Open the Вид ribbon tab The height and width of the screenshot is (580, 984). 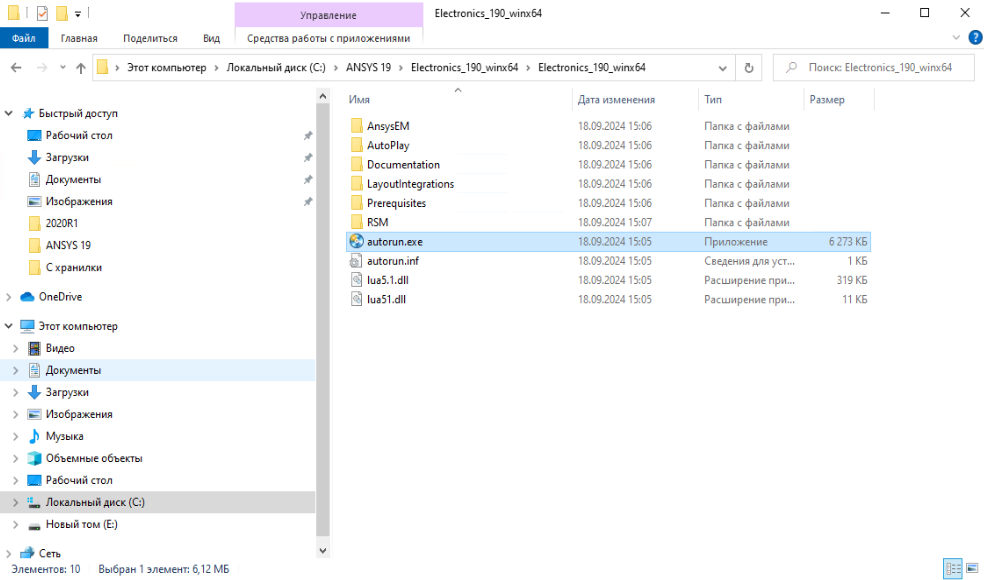pyautogui.click(x=211, y=38)
